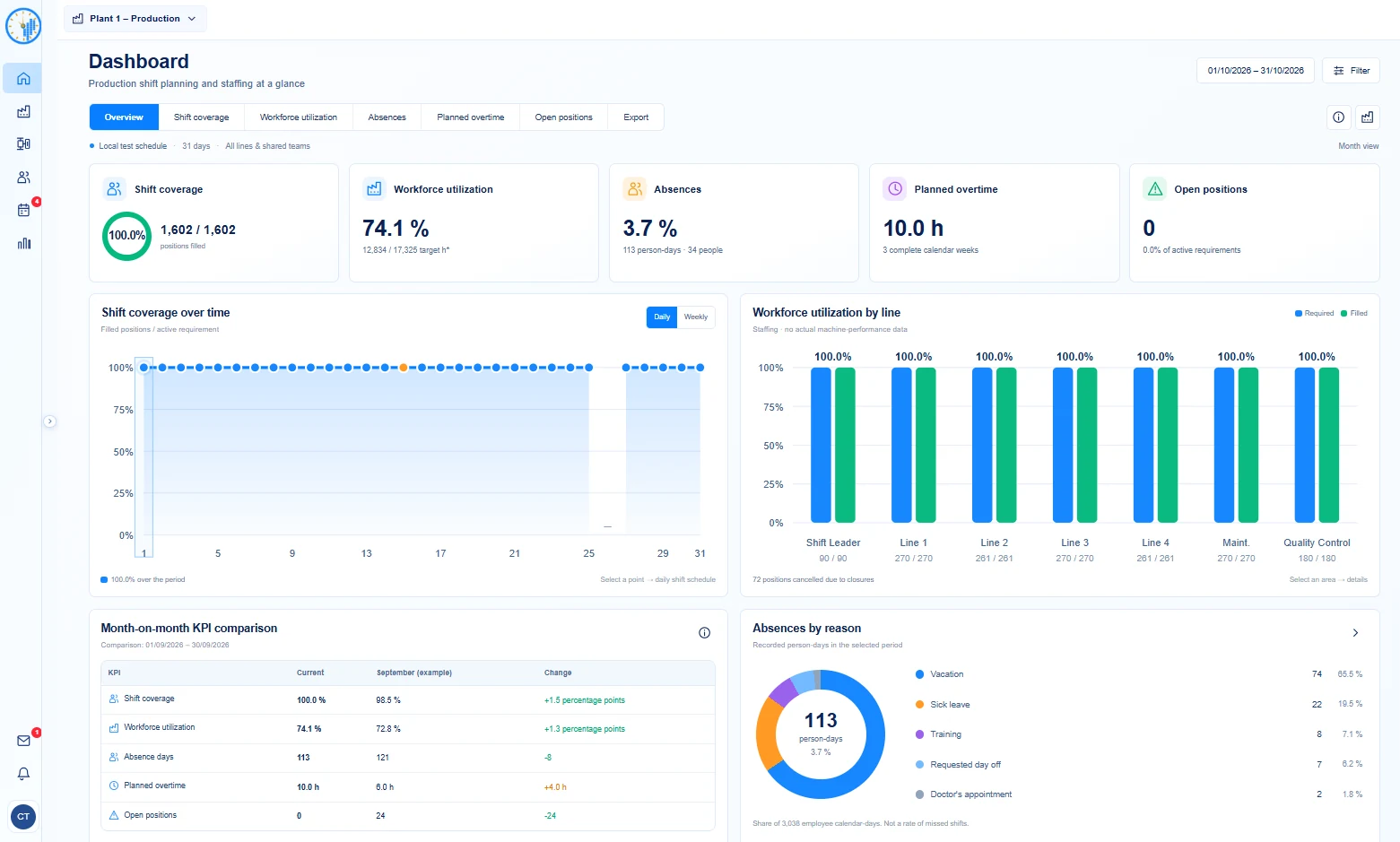Click the Quality Control blue Required bar
Viewport: 1400px width, 842px height.
pyautogui.click(x=1305, y=445)
